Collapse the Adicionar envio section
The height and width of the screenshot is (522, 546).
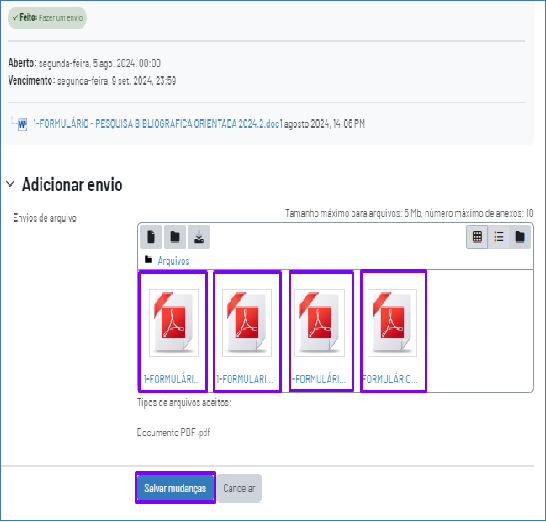pos(10,184)
